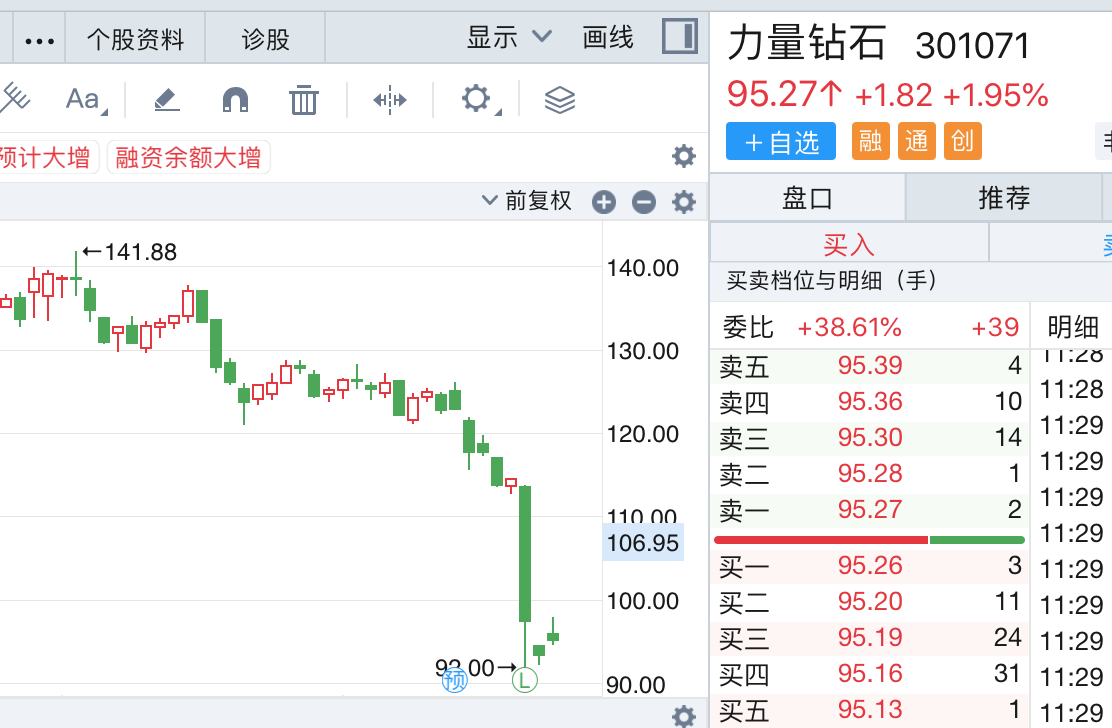Select the text annotation tool (Aa)
Screen dimensions: 1112x728
coord(83,99)
